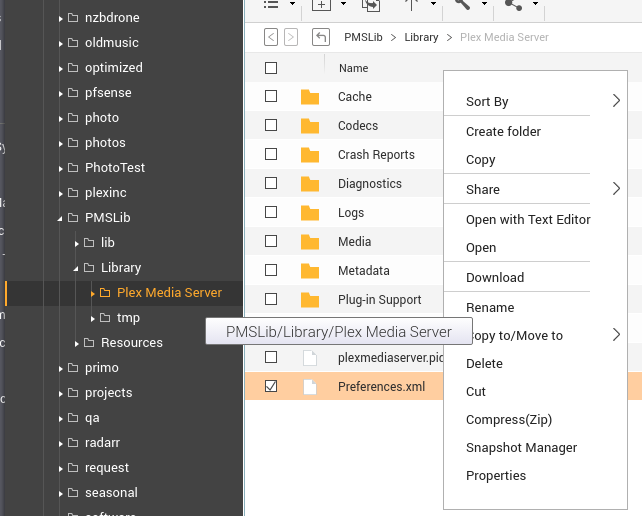Check the Cache folder checkbox
Viewport: 642px width, 516px height.
271,96
